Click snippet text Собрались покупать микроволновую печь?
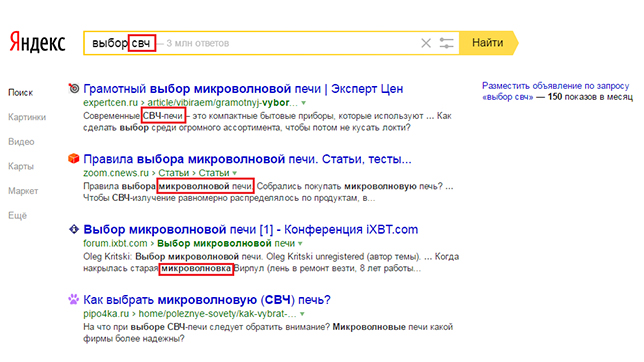The width and height of the screenshot is (644, 362). [350, 186]
